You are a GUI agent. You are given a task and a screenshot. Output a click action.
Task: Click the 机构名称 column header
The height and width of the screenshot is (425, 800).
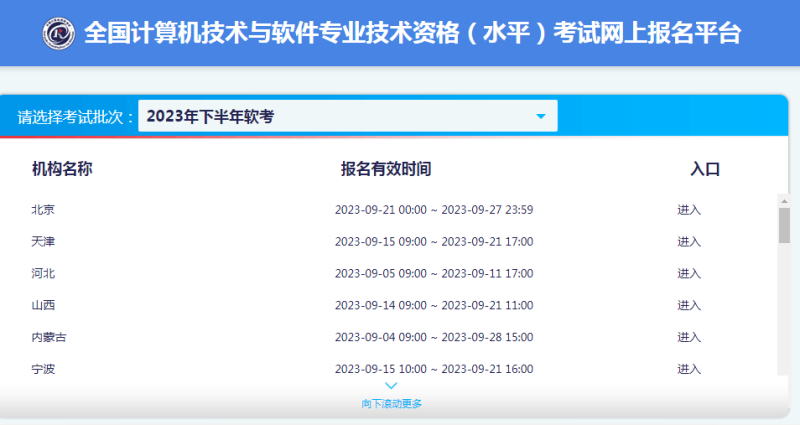tap(62, 169)
